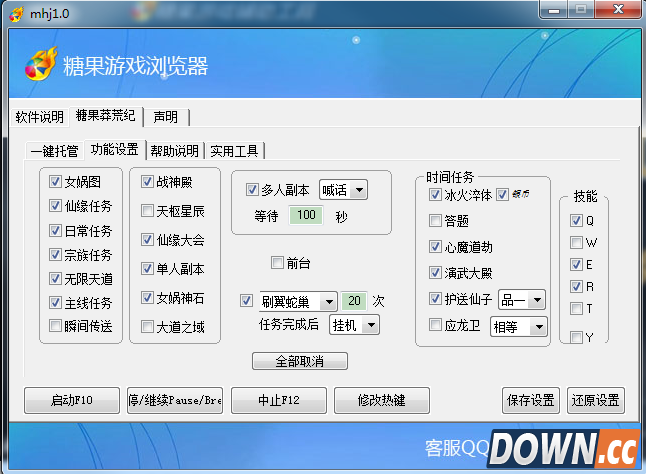The width and height of the screenshot is (646, 474).
Task: Switch to the 一键托管 sub-tab
Action: (54, 151)
